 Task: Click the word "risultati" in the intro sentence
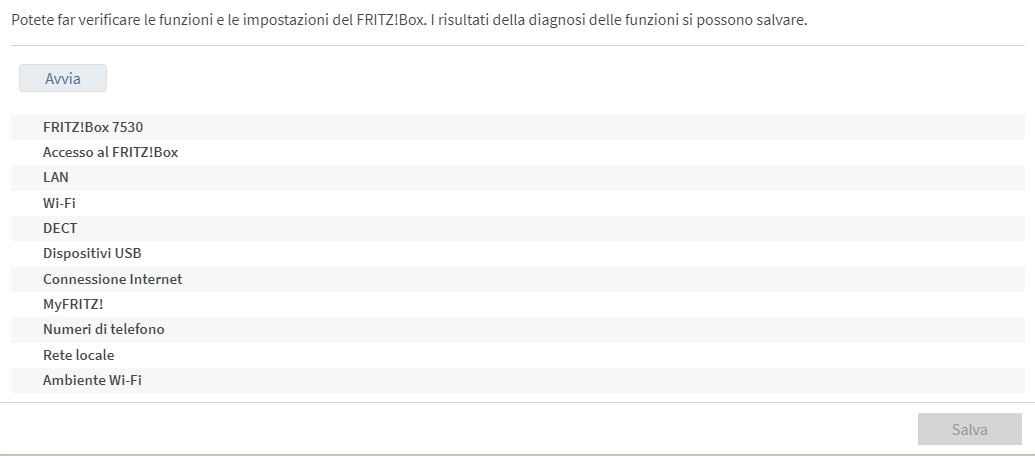tap(479, 20)
